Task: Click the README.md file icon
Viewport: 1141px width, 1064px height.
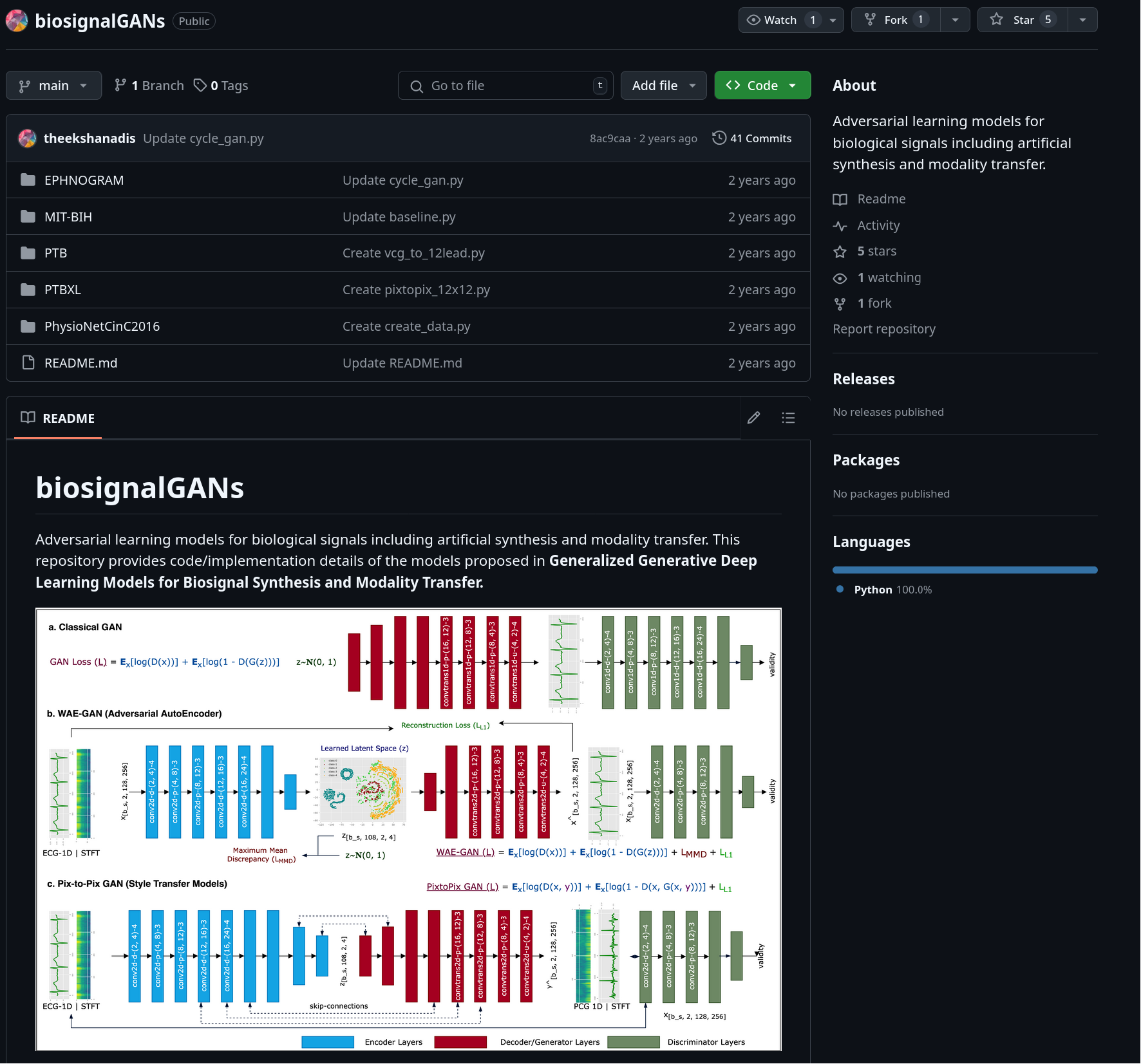Action: (28, 363)
